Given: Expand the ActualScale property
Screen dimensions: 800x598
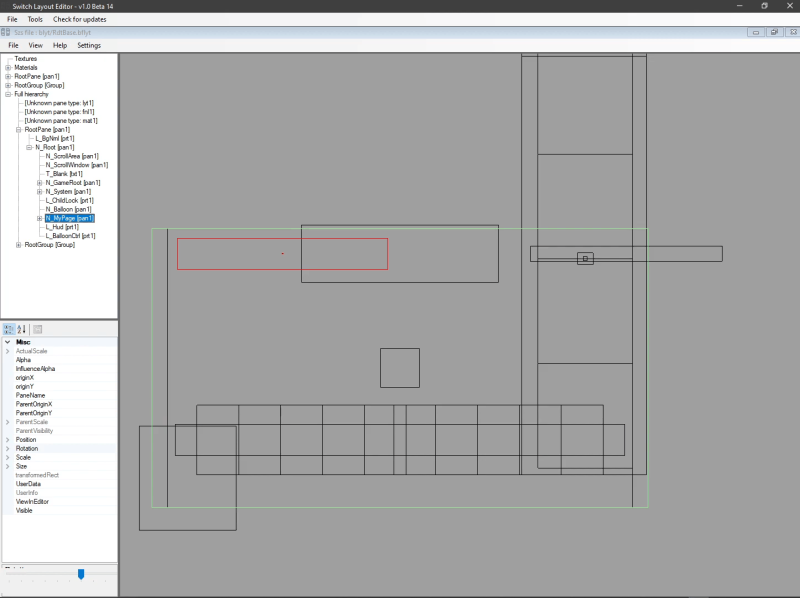Looking at the screenshot, I should point(8,351).
